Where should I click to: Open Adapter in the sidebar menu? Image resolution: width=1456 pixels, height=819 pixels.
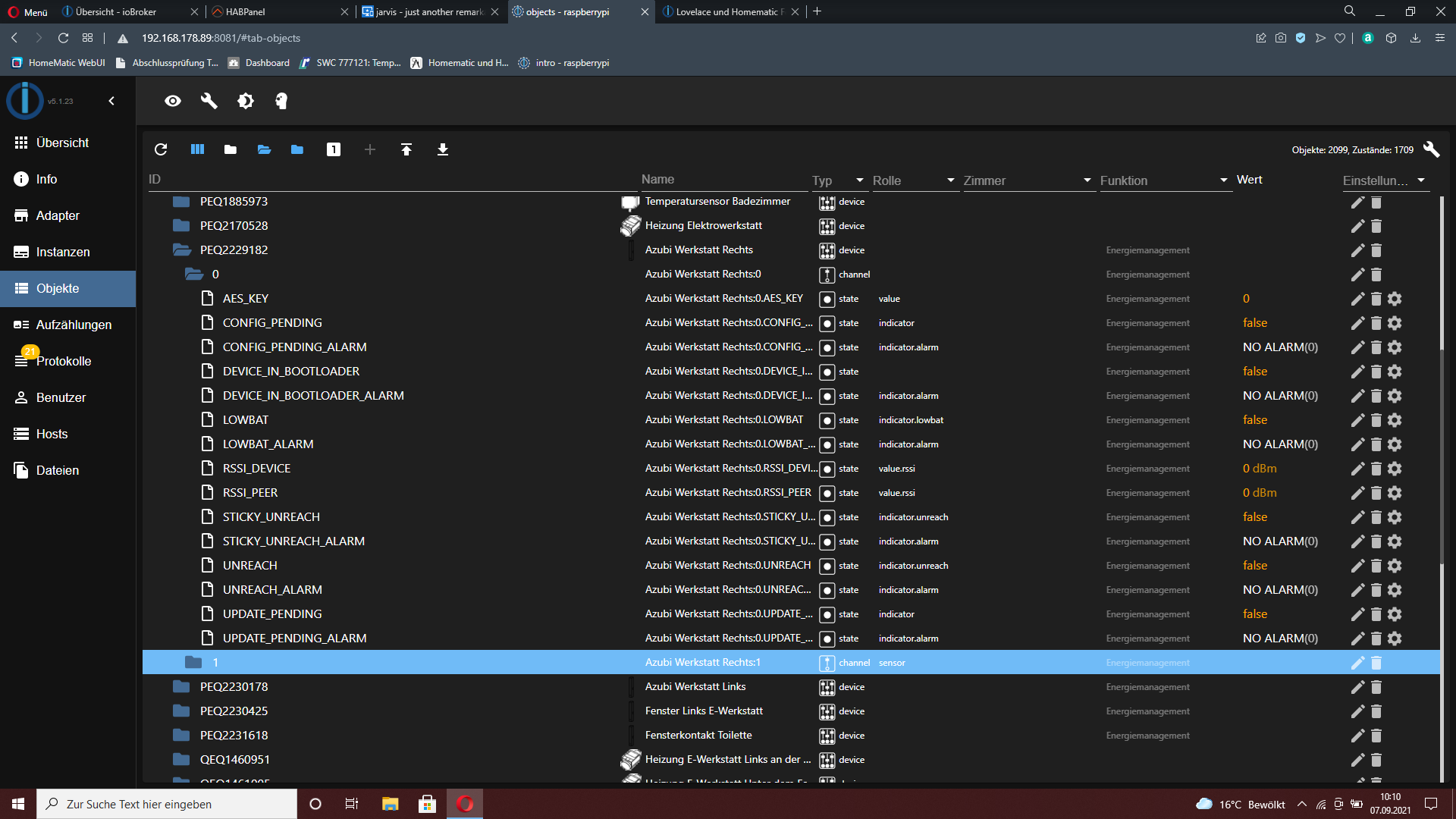pyautogui.click(x=58, y=215)
